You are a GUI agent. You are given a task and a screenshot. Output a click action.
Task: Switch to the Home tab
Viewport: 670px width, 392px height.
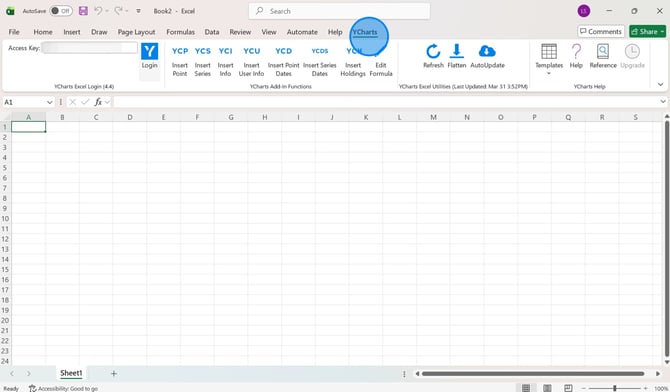pos(43,32)
